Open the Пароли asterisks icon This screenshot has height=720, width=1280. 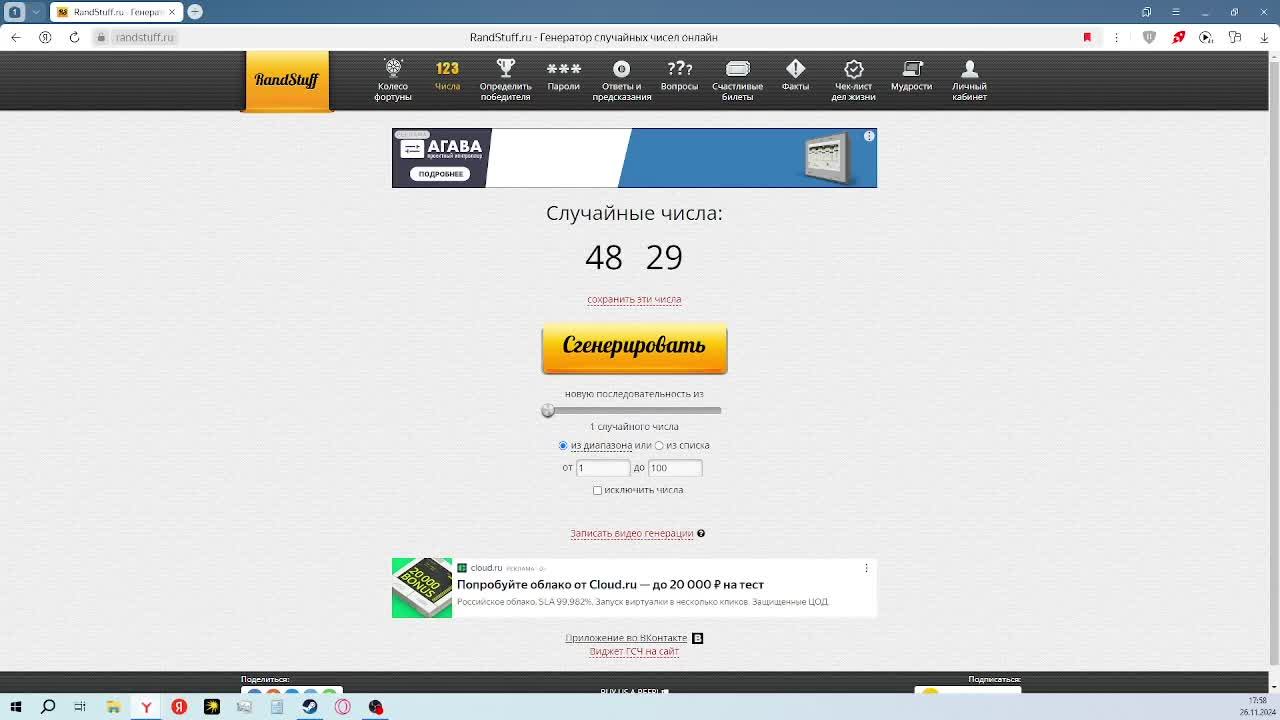pos(563,69)
